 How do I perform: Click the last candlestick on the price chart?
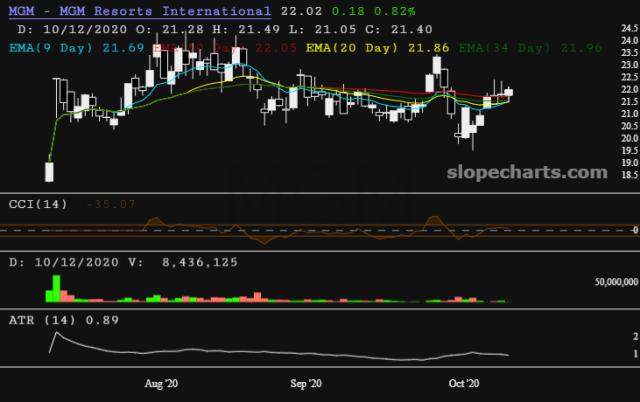(x=508, y=92)
